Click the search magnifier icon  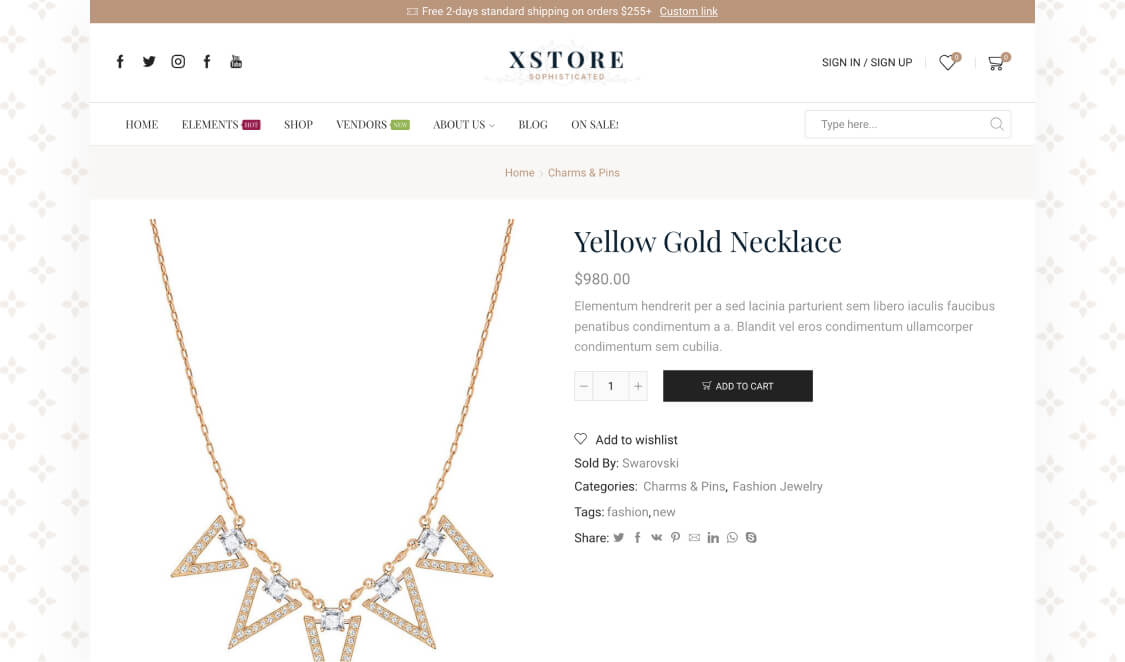pyautogui.click(x=997, y=124)
